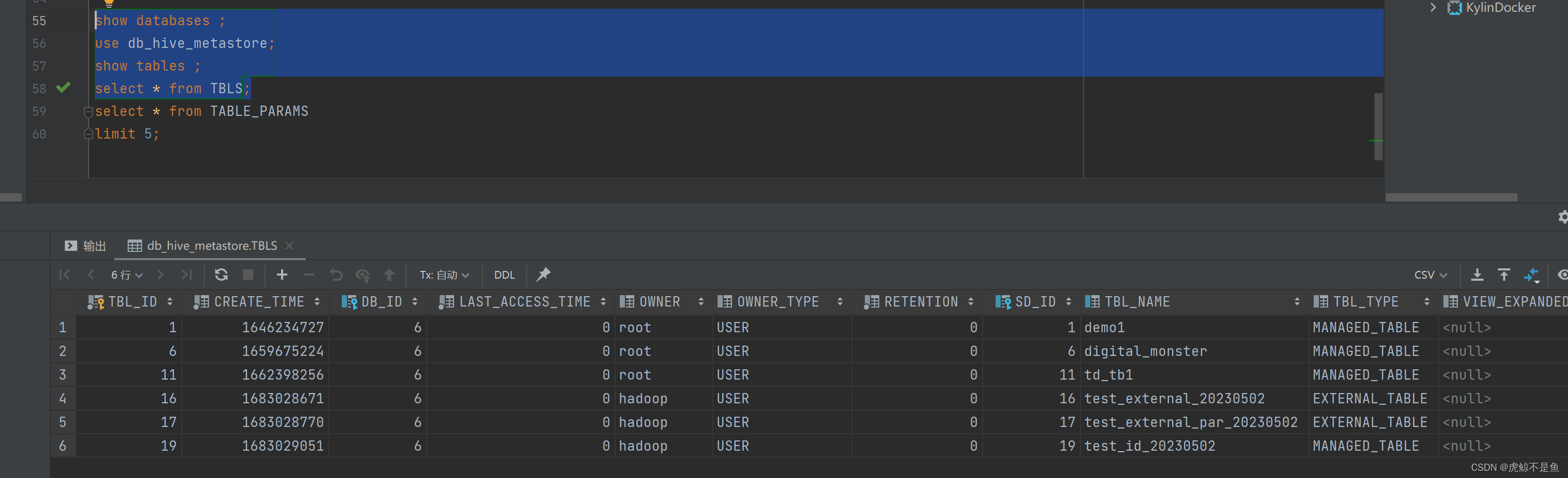Add a new row to the result set
This screenshot has width=1568, height=478.
coord(282,275)
